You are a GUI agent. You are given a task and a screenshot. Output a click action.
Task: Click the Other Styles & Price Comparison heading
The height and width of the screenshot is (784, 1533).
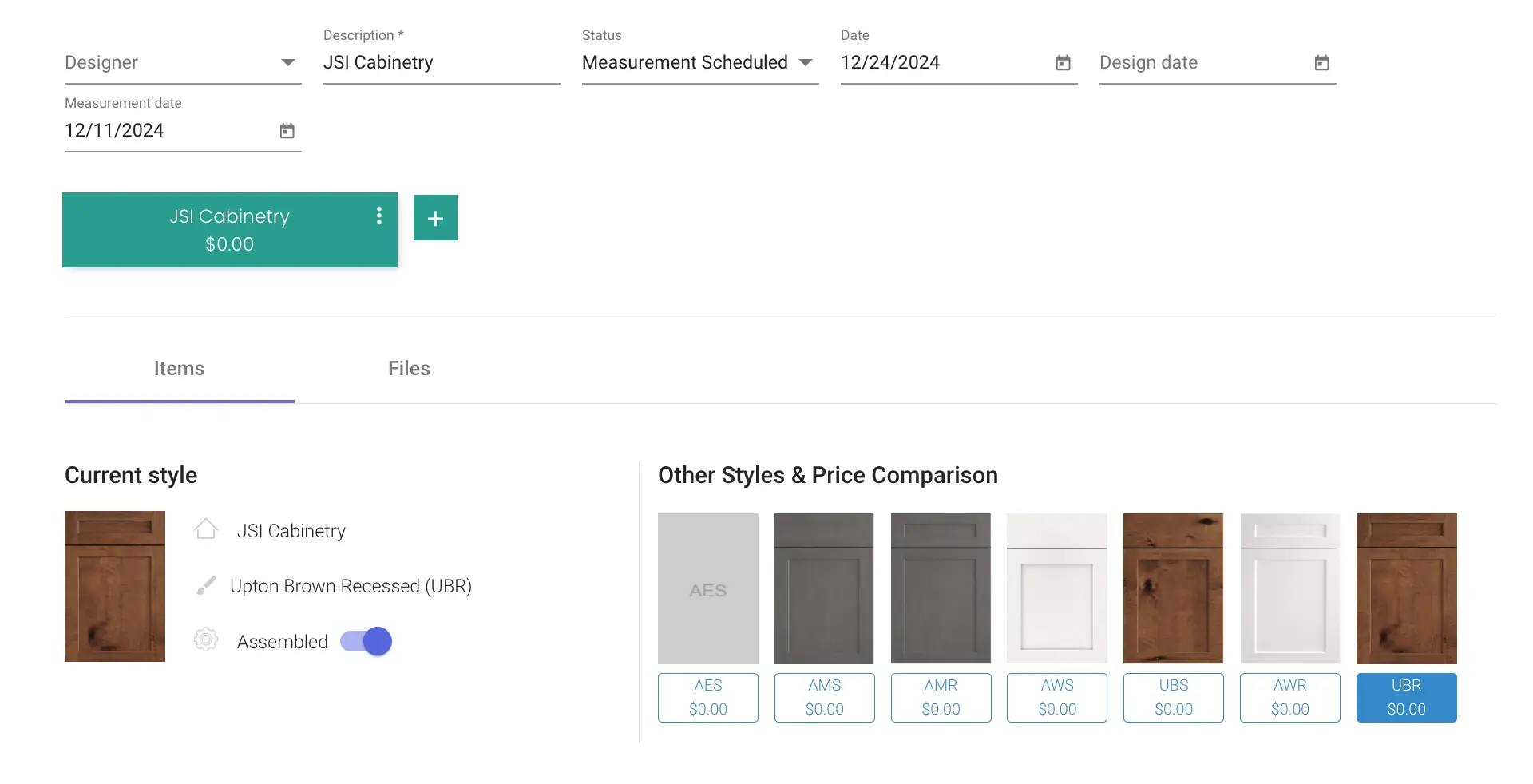coord(828,475)
